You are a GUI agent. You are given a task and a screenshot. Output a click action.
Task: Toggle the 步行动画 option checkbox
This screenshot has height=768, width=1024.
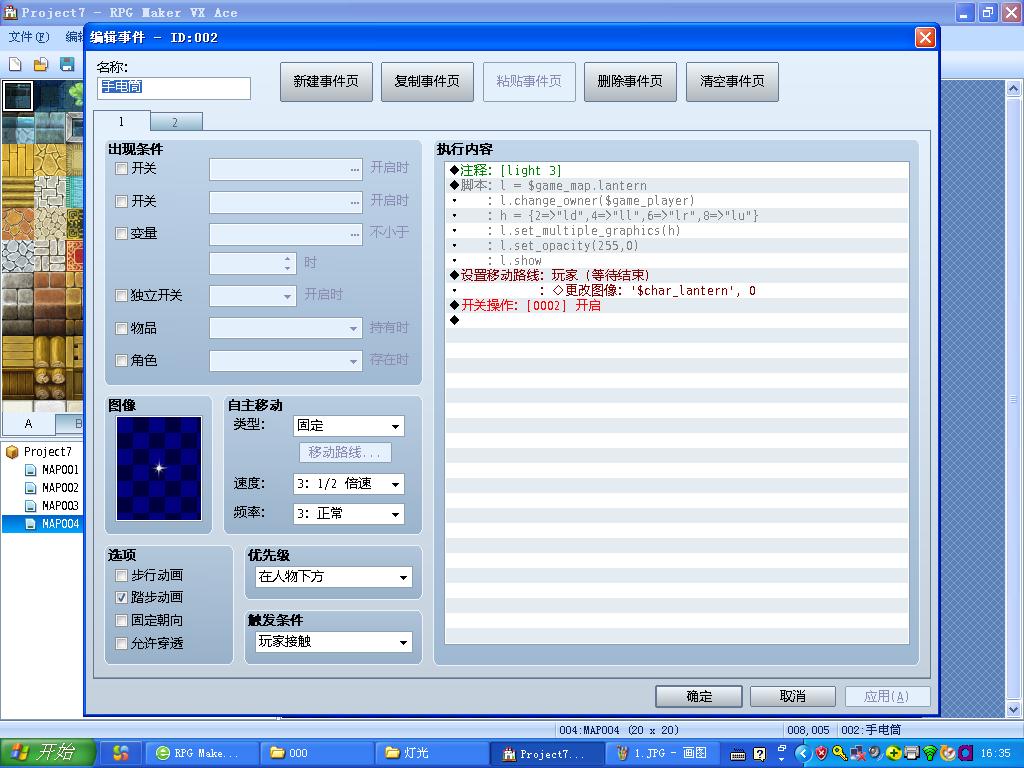click(121, 575)
